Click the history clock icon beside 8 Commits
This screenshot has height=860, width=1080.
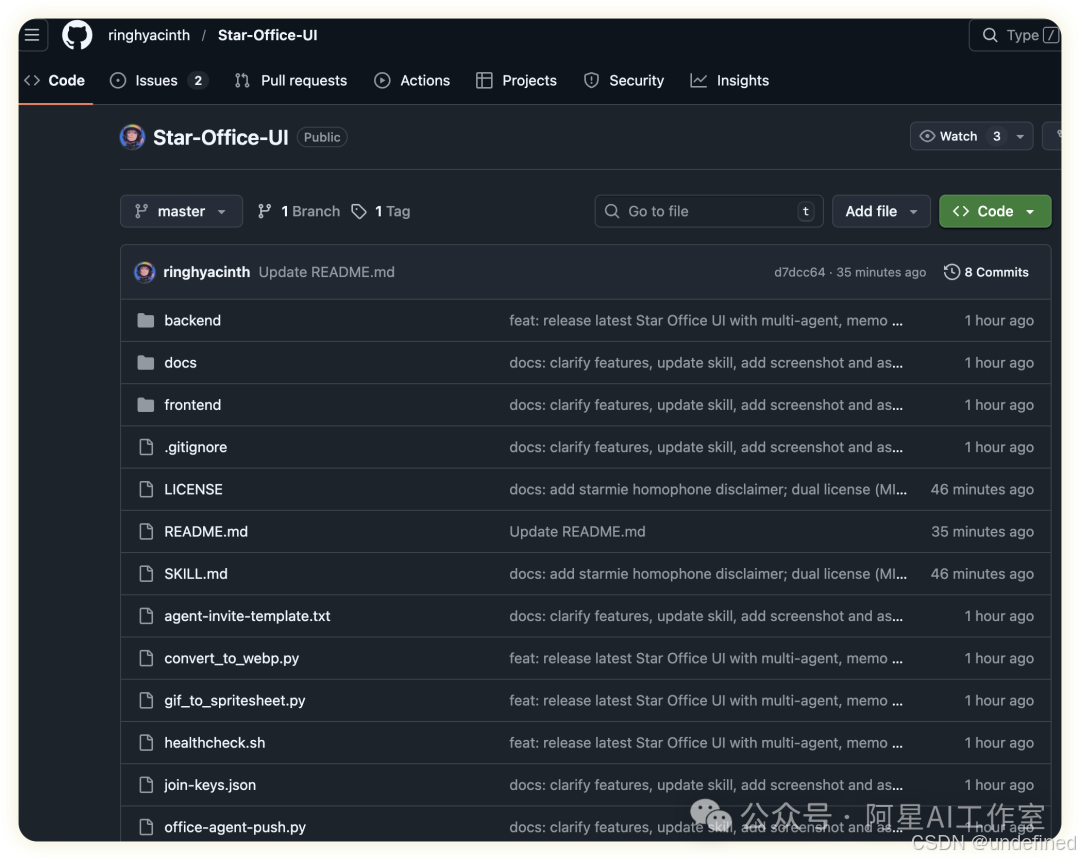point(951,272)
